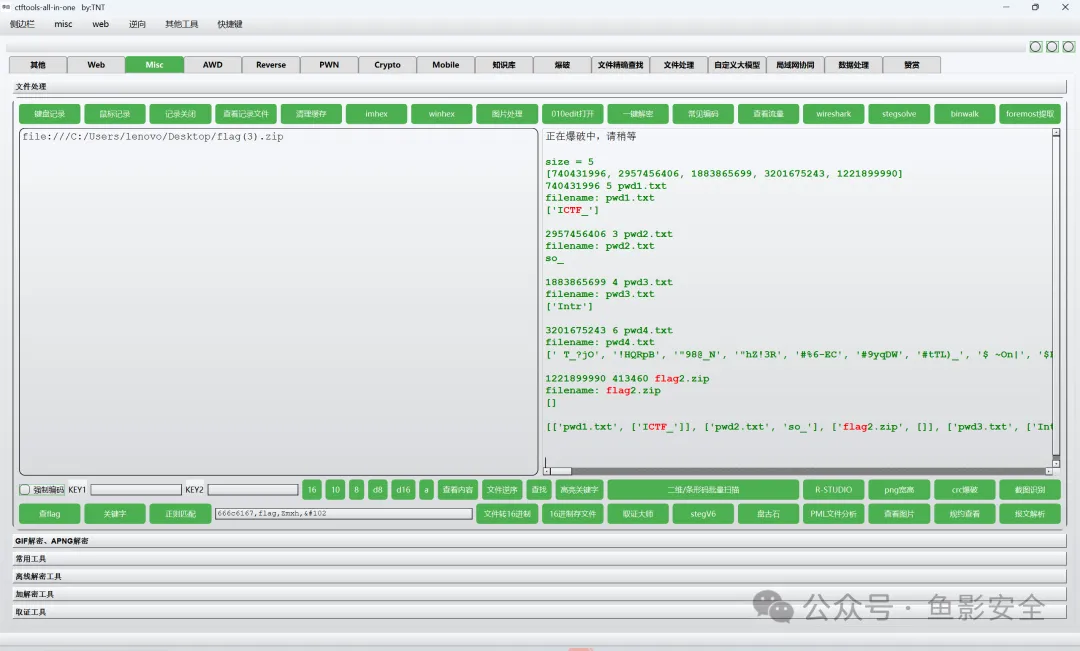Open the 局域网协同 tab
The width and height of the screenshot is (1080, 651).
click(795, 65)
